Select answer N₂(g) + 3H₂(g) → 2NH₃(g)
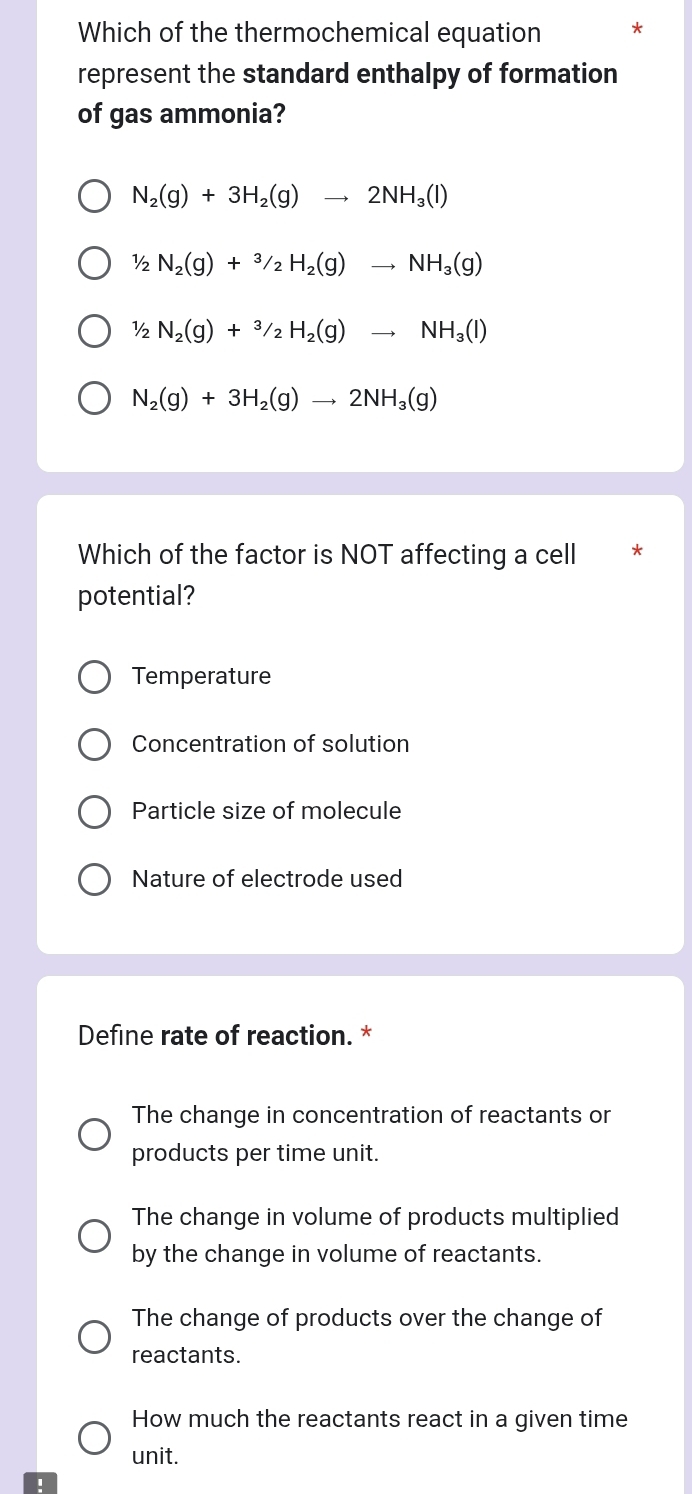 94,398
